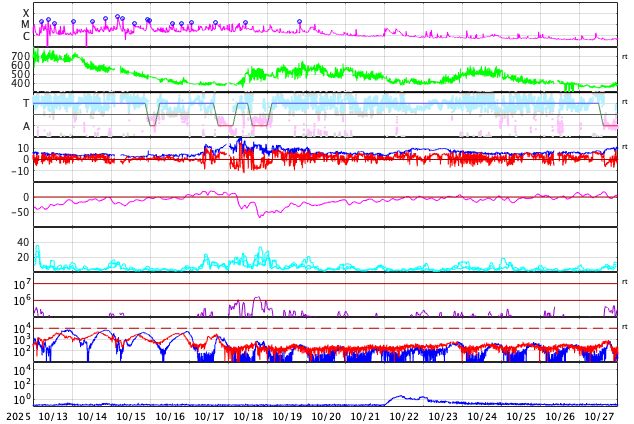The width and height of the screenshot is (634, 424).
Task: Click the 2025 year label
Action: (18, 416)
